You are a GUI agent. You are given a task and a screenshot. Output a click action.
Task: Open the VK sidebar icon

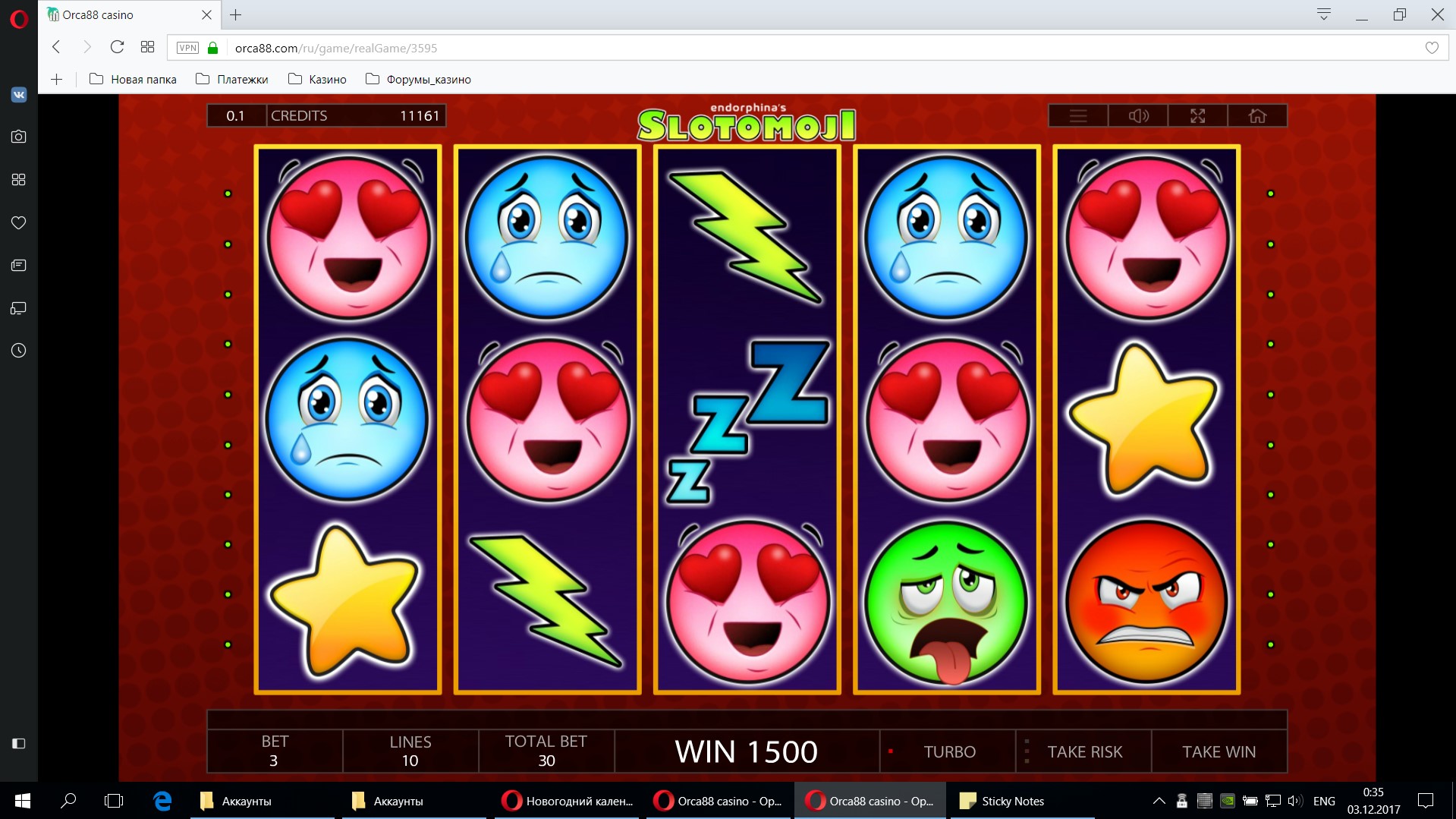(x=19, y=95)
